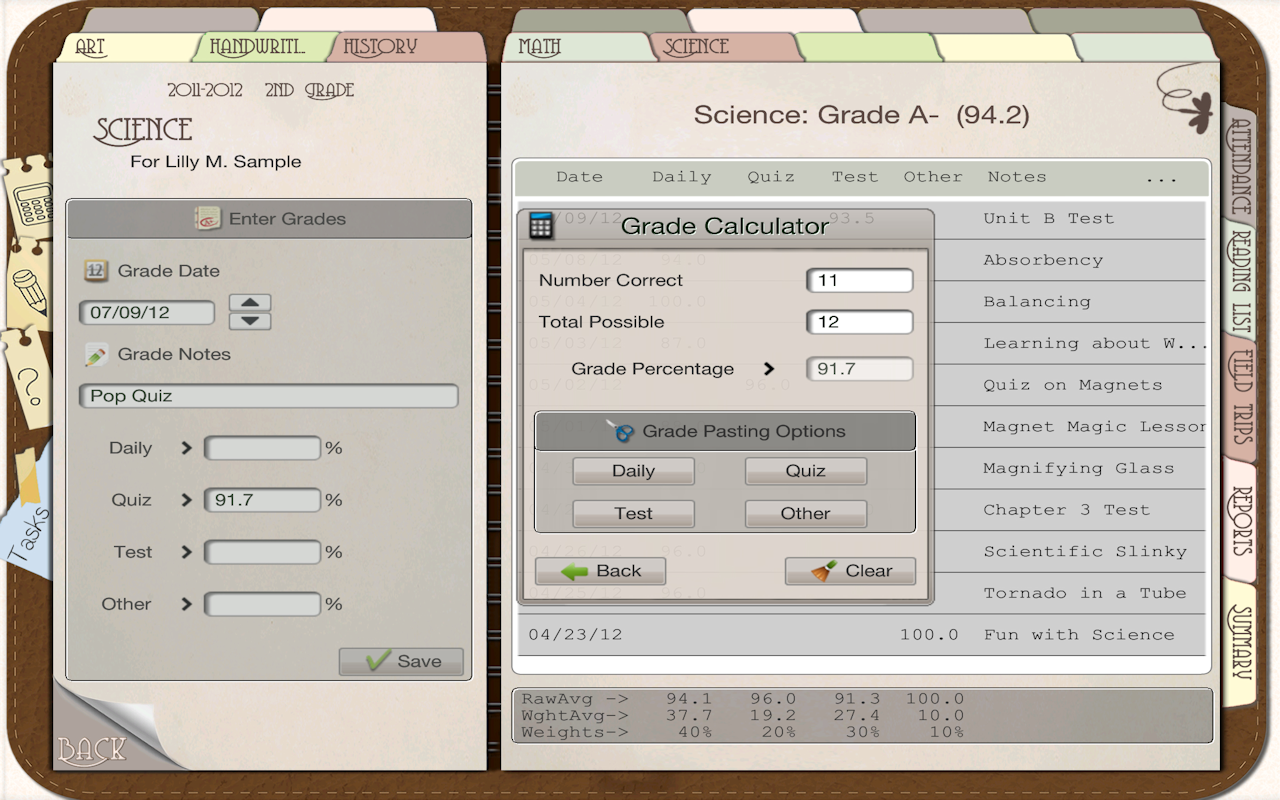Click the Grade Calculator icon in the dialog title
Viewport: 1280px width, 800px height.
coord(541,225)
